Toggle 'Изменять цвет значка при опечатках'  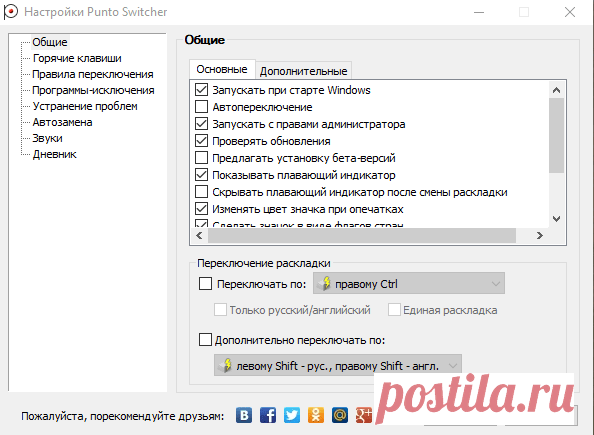(x=201, y=209)
